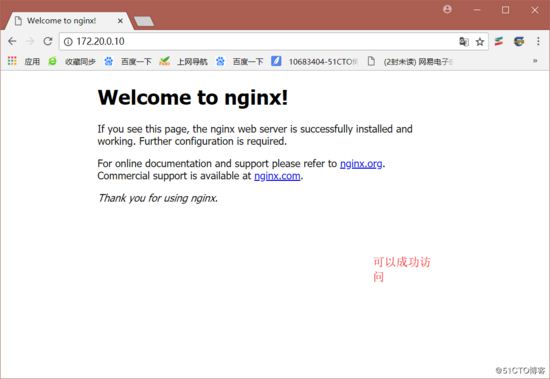This screenshot has width=550, height=379.
Task: Follow the nginx.org link
Action: point(361,164)
